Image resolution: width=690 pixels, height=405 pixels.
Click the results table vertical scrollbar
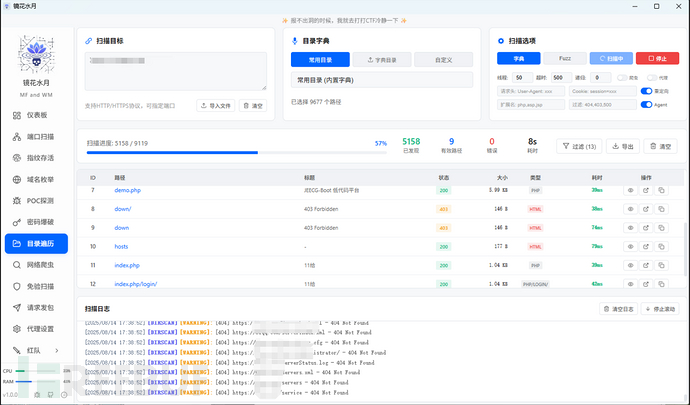click(x=684, y=249)
